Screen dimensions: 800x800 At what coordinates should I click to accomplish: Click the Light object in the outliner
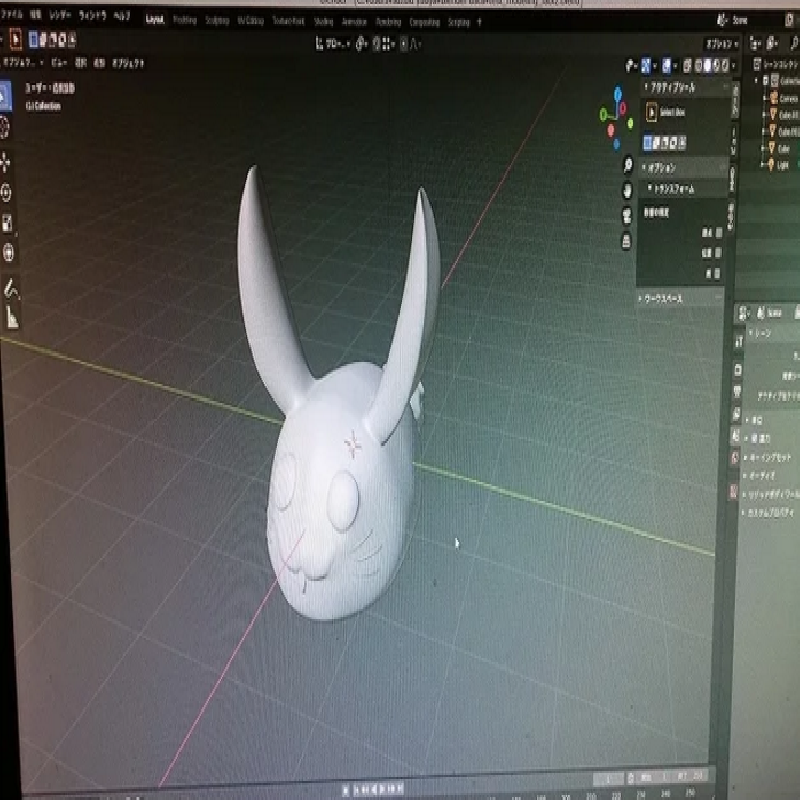[781, 164]
